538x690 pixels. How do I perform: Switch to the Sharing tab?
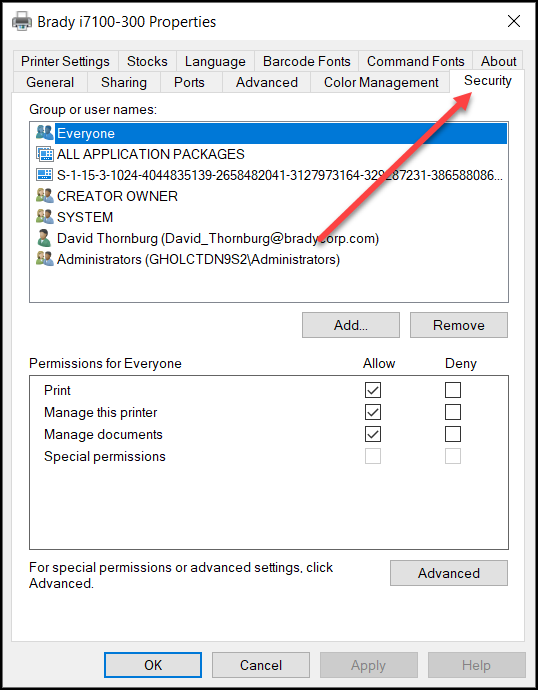coord(124,82)
